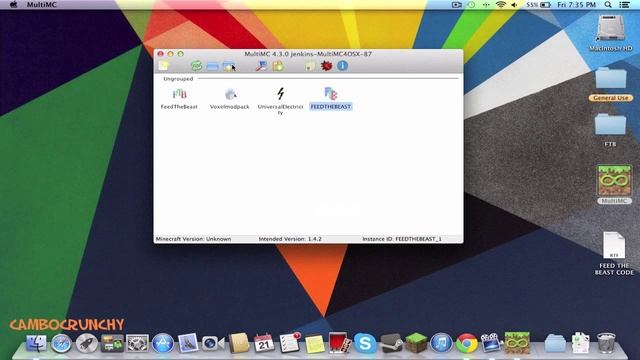Image resolution: width=640 pixels, height=360 pixels.
Task: Open the FTB desktop folder
Action: click(611, 130)
